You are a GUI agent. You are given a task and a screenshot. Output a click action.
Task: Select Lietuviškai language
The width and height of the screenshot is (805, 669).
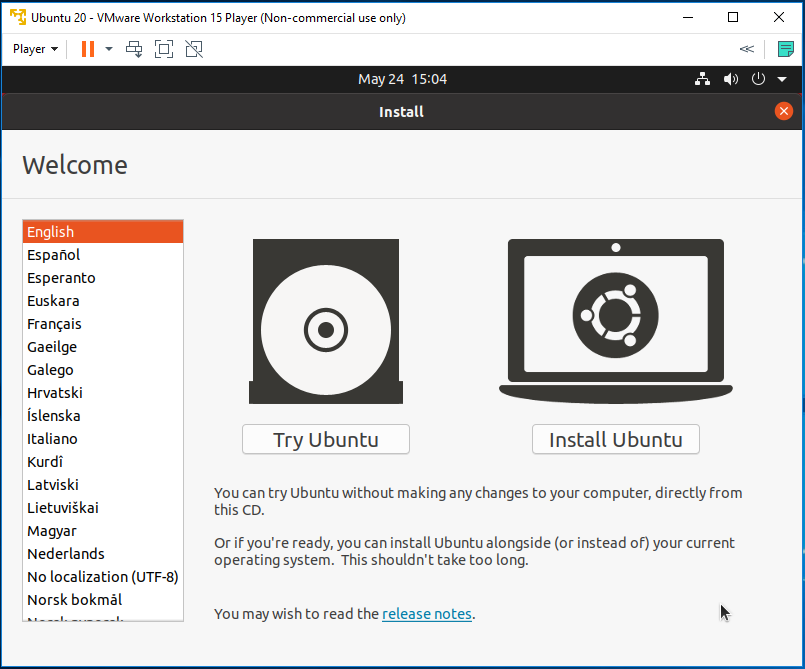tap(103, 508)
